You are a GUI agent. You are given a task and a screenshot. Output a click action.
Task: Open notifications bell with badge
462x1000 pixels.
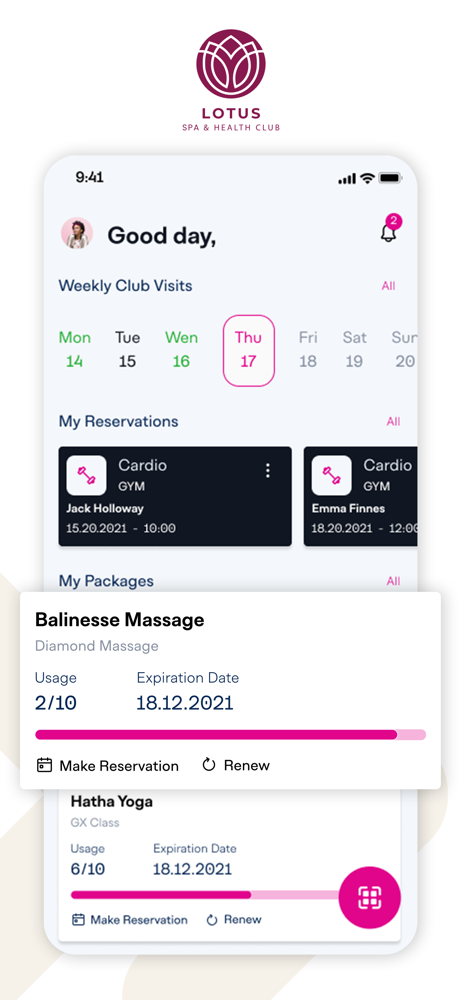389,231
